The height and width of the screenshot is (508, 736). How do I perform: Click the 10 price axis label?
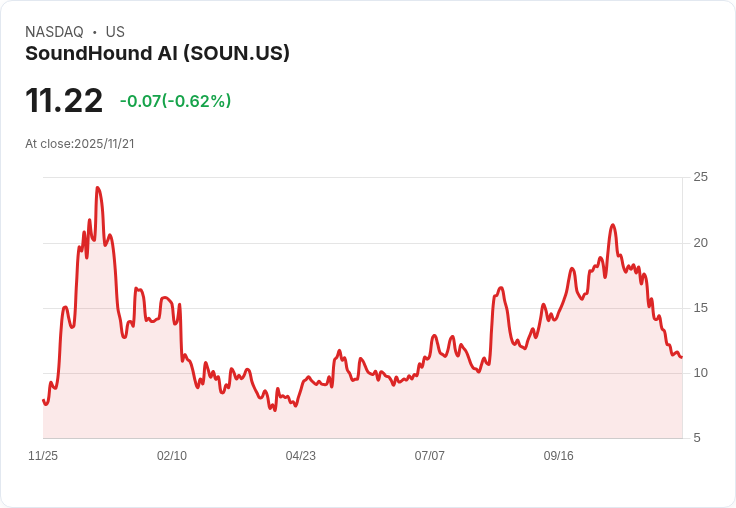tap(700, 373)
